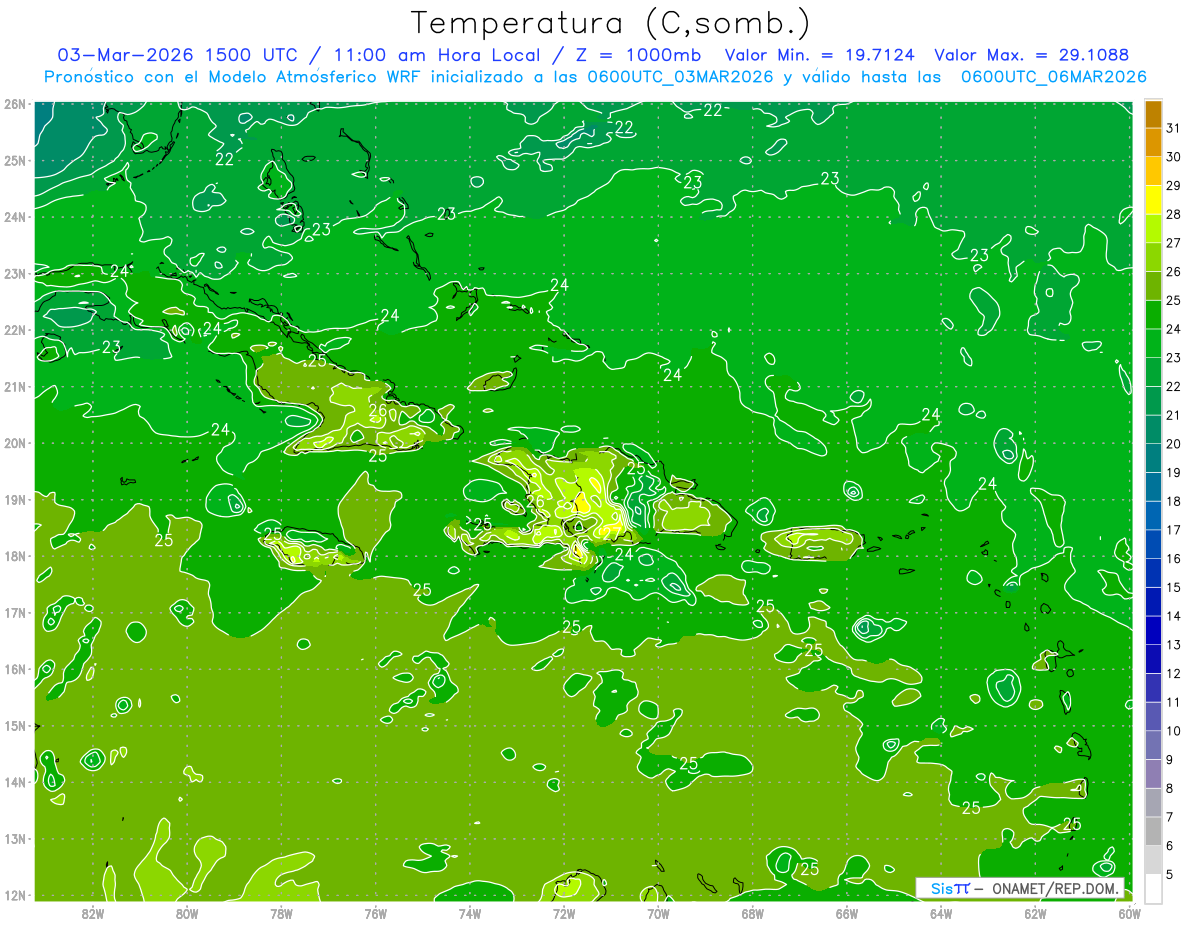Click the "76W" longitude axis label
Viewport: 1200px width, 927px height.
[376, 913]
